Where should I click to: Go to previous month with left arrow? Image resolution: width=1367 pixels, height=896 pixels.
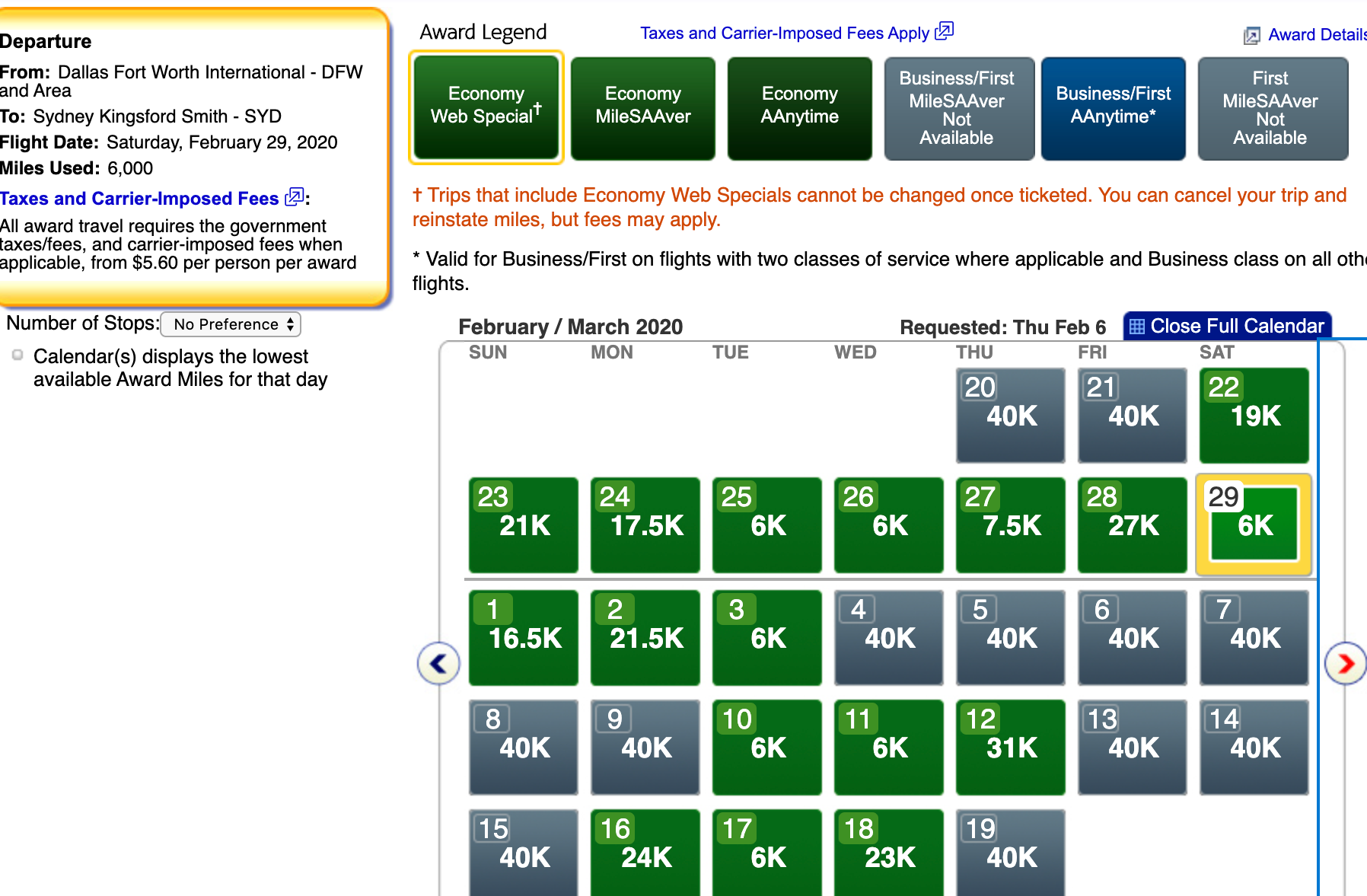coord(438,664)
